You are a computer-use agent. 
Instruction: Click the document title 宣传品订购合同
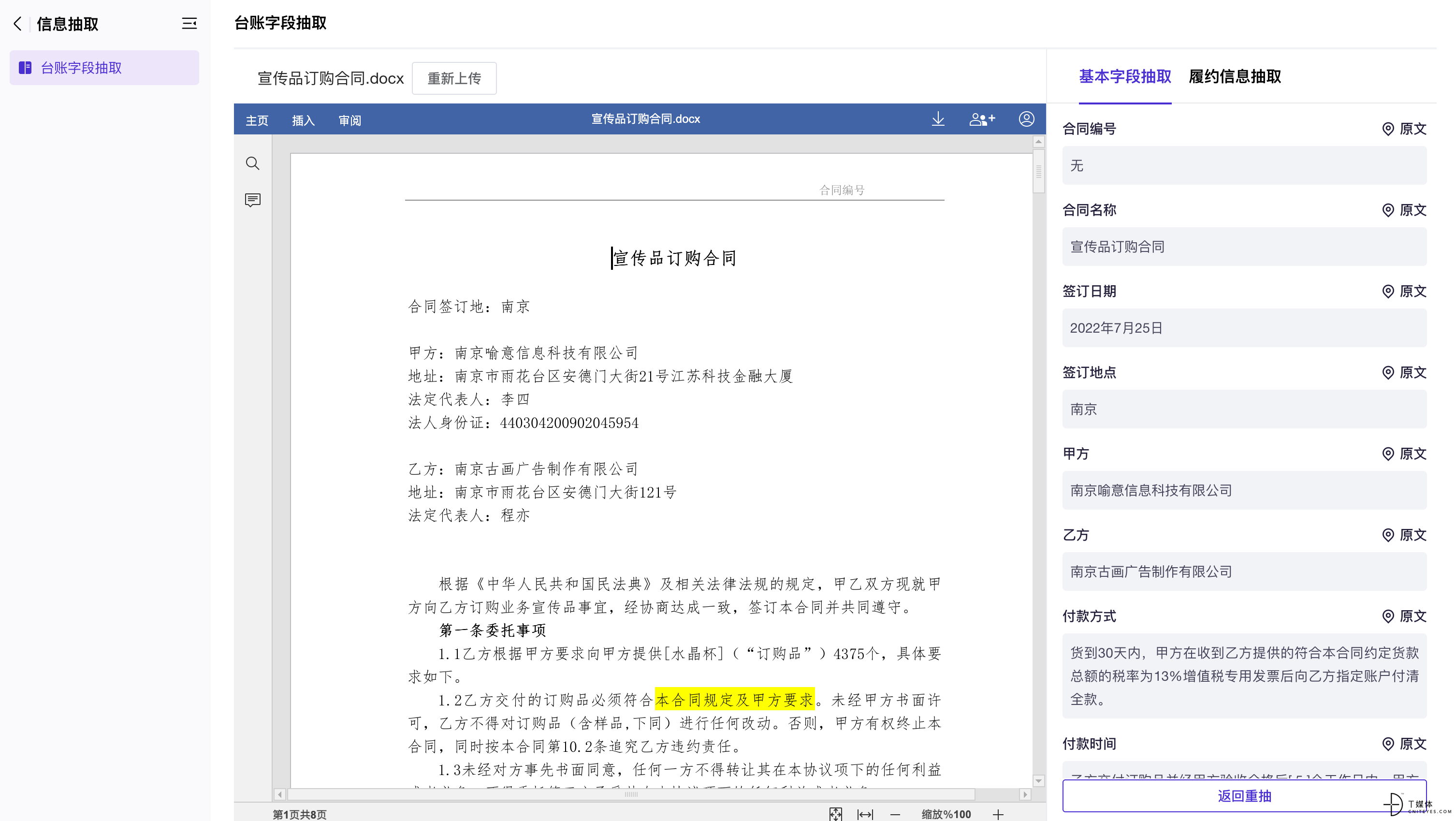coord(674,258)
